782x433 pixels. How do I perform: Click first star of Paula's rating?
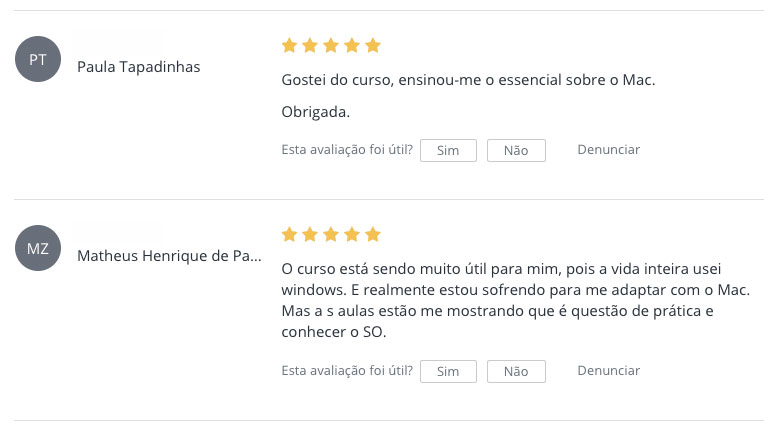[289, 46]
